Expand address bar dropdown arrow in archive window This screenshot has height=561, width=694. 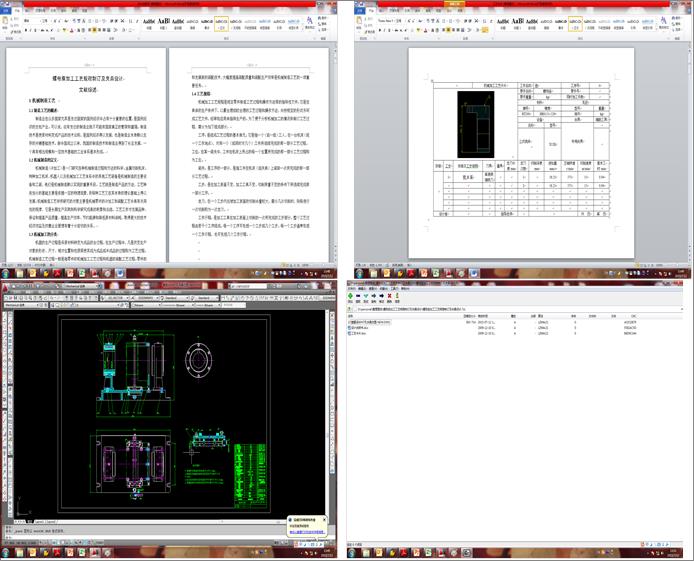pyautogui.click(x=682, y=309)
